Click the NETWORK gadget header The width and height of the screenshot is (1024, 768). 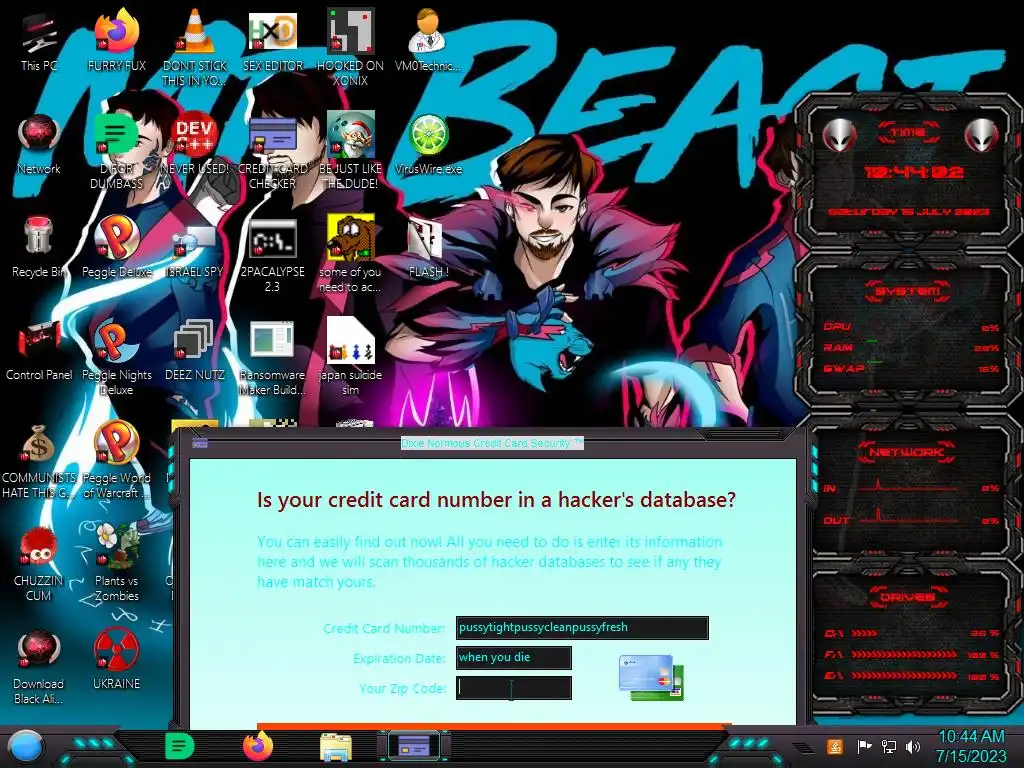[x=906, y=452]
